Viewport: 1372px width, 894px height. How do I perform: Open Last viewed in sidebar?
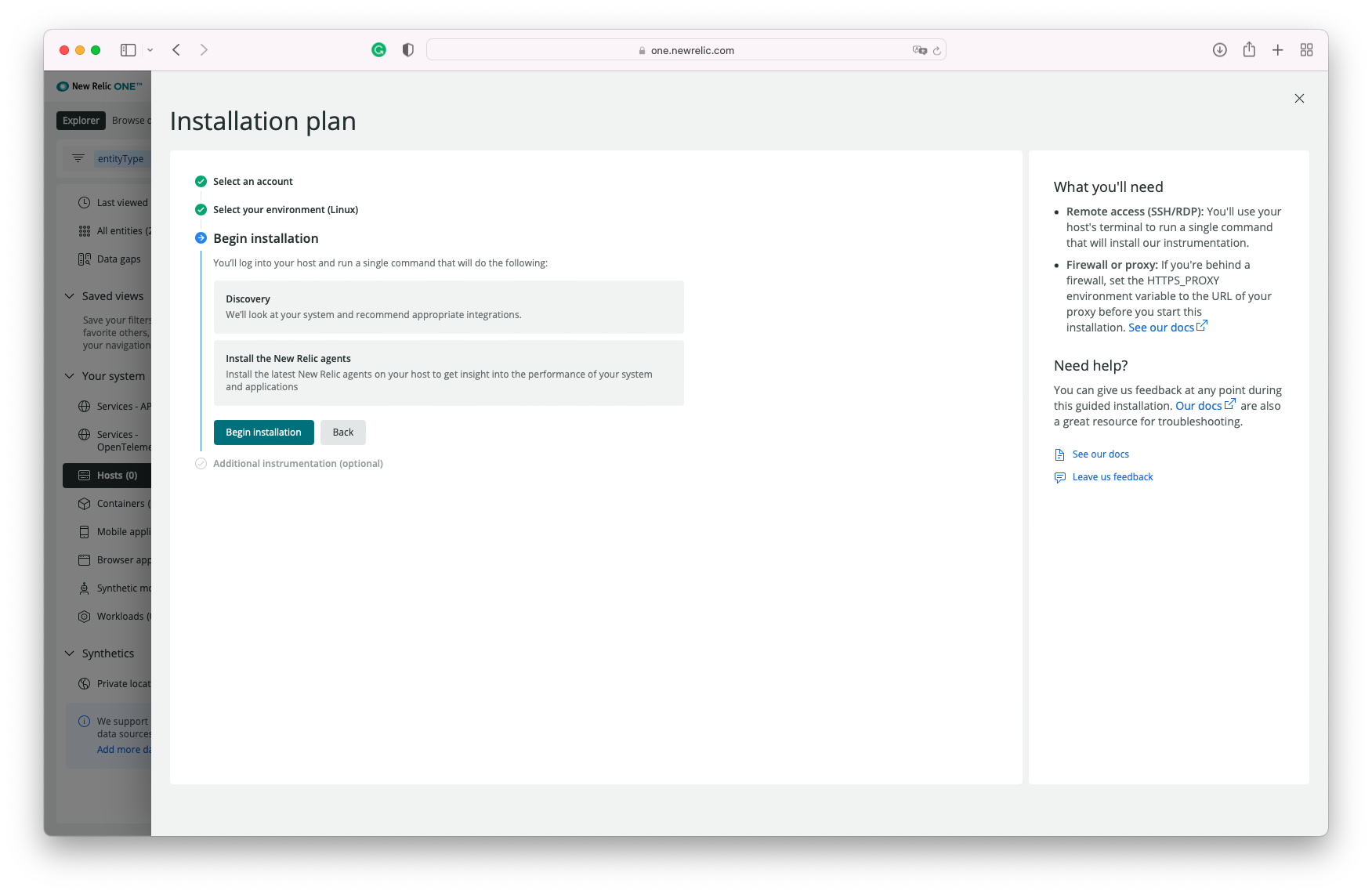point(114,203)
